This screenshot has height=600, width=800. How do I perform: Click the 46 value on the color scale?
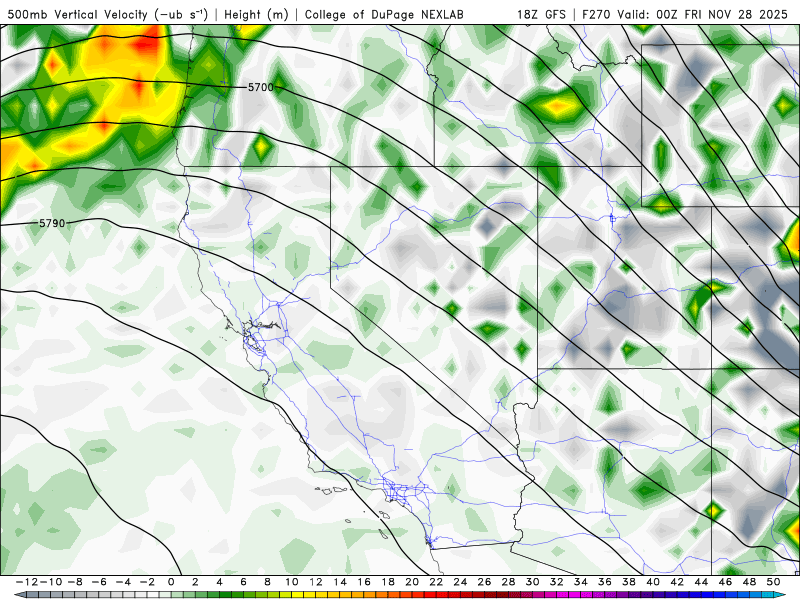(x=725, y=582)
